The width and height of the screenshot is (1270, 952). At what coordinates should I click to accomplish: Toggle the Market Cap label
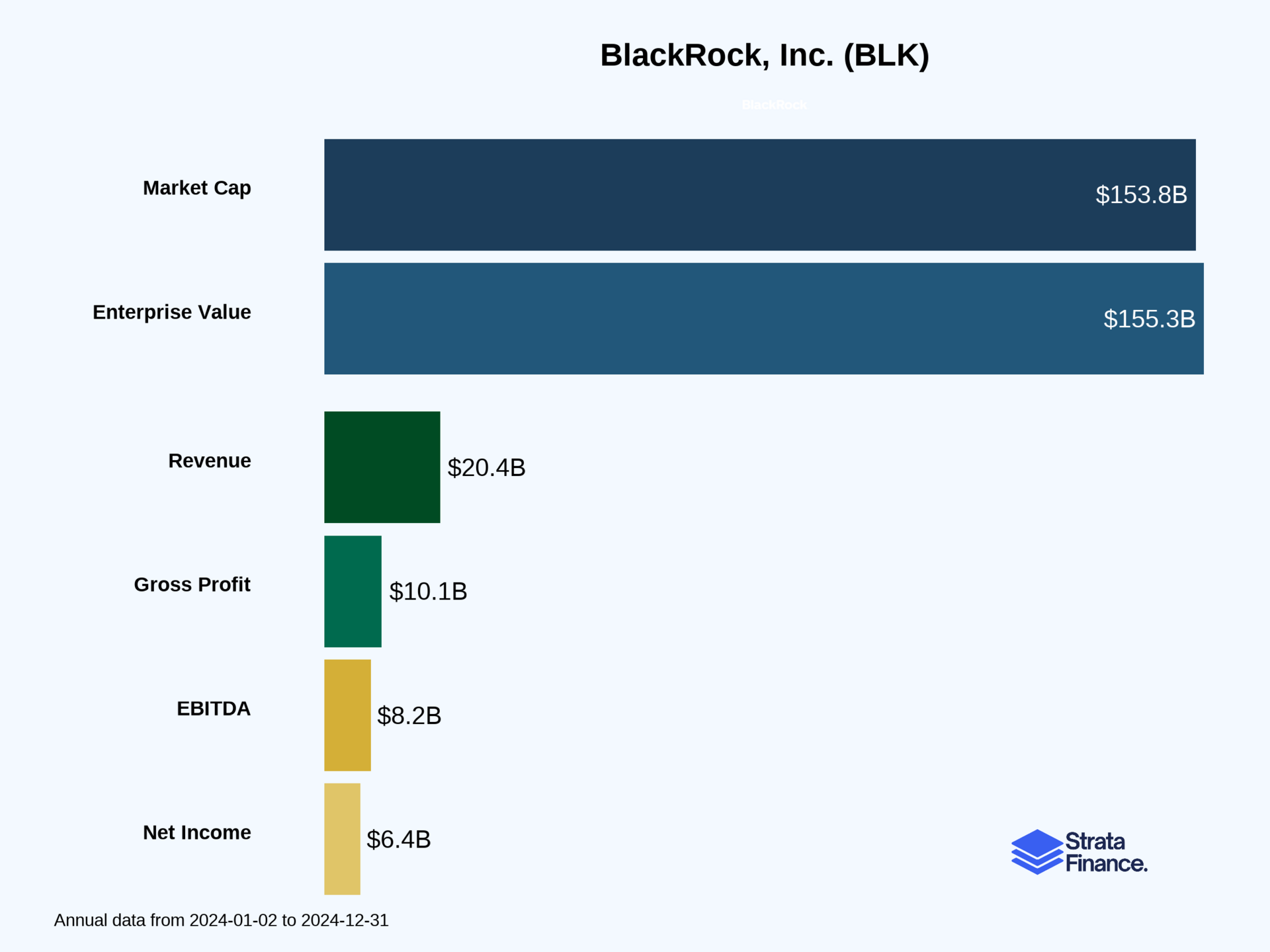[196, 188]
